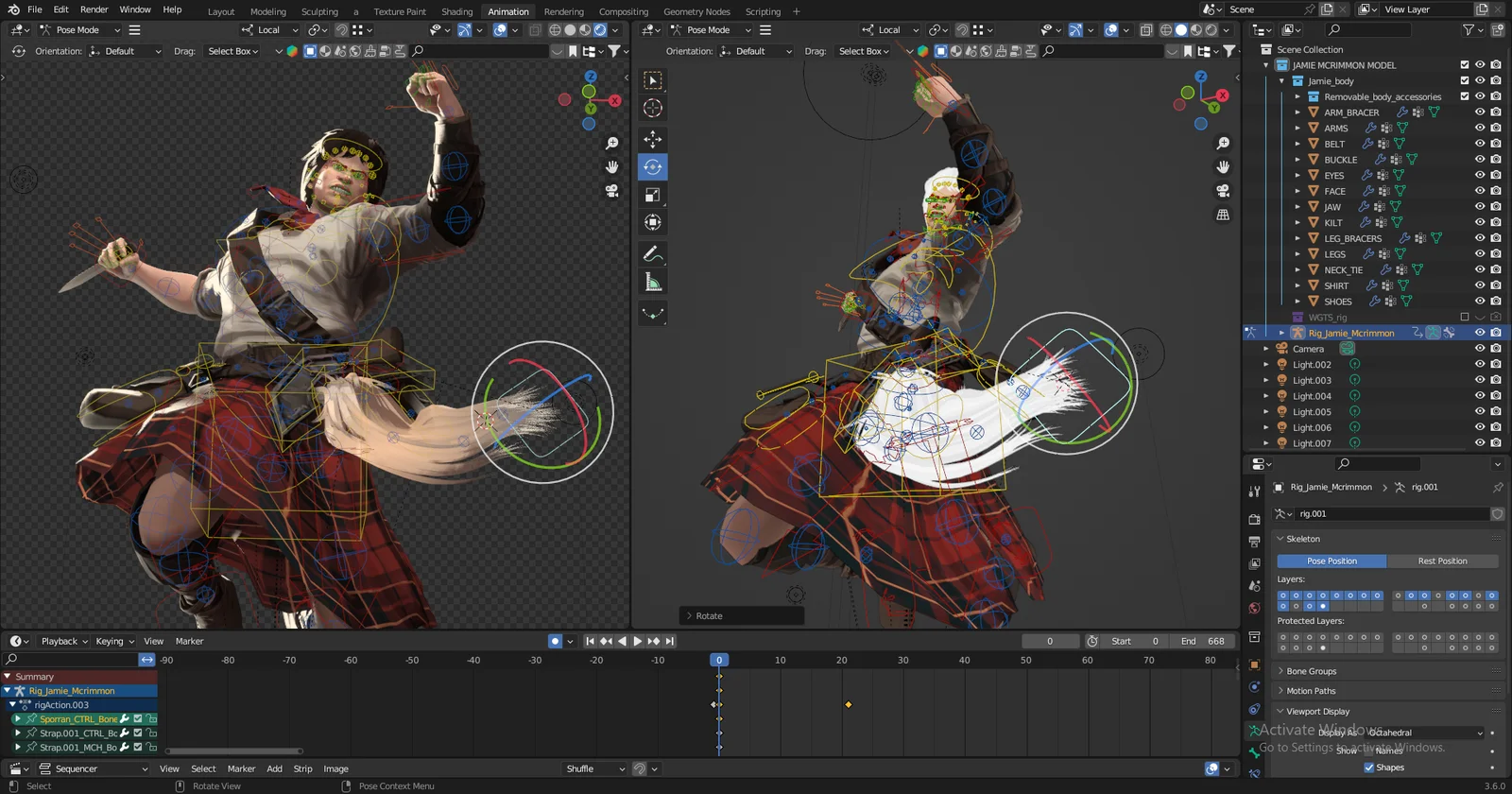The height and width of the screenshot is (794, 1512).
Task: Open the Tool properties tab icon
Action: click(1254, 492)
